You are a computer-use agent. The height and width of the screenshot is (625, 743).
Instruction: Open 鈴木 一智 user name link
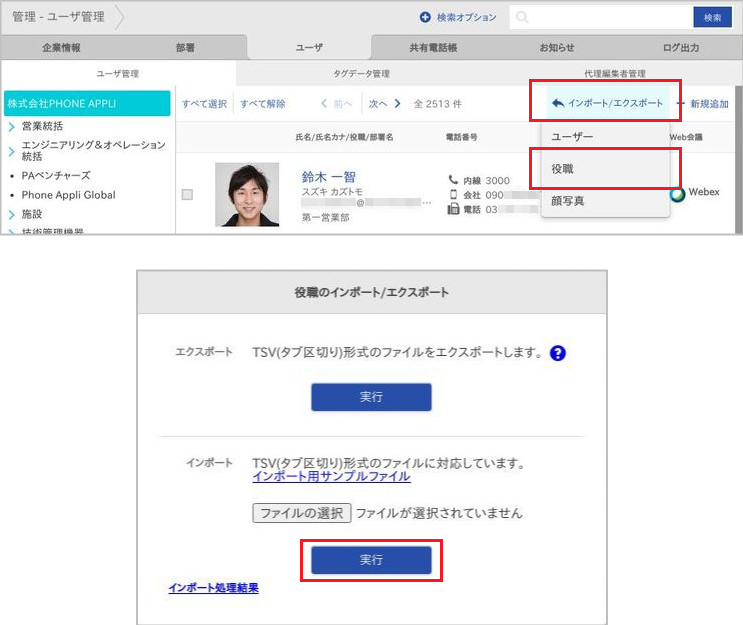[328, 177]
